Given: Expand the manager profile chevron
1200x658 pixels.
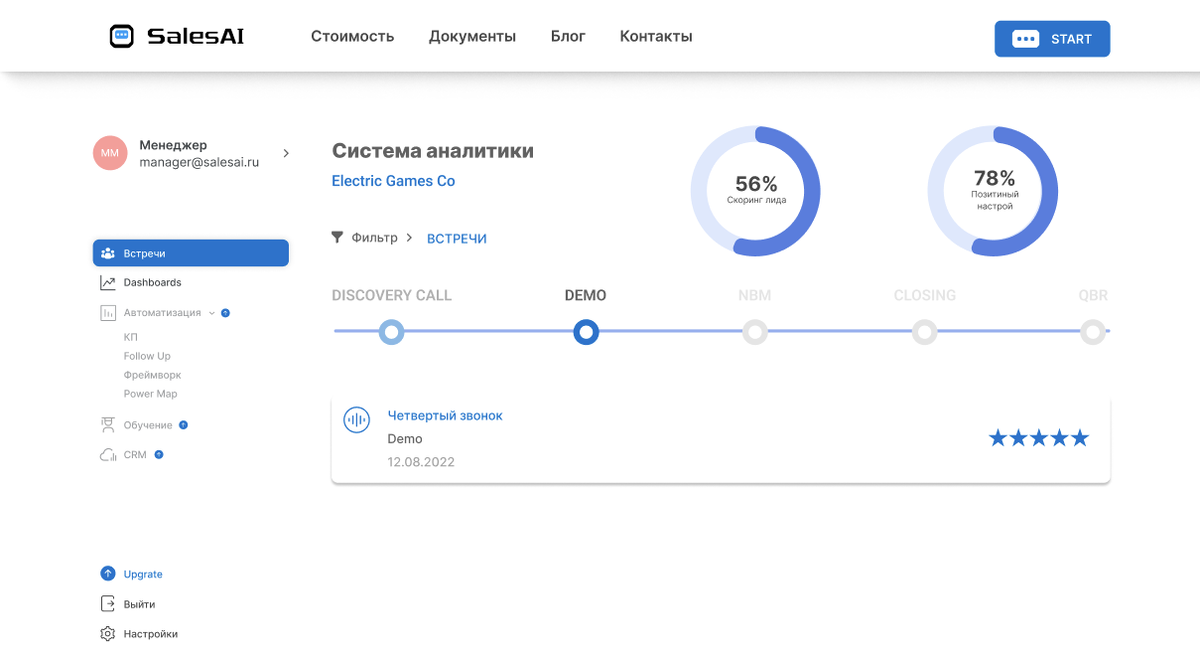Looking at the screenshot, I should point(286,153).
